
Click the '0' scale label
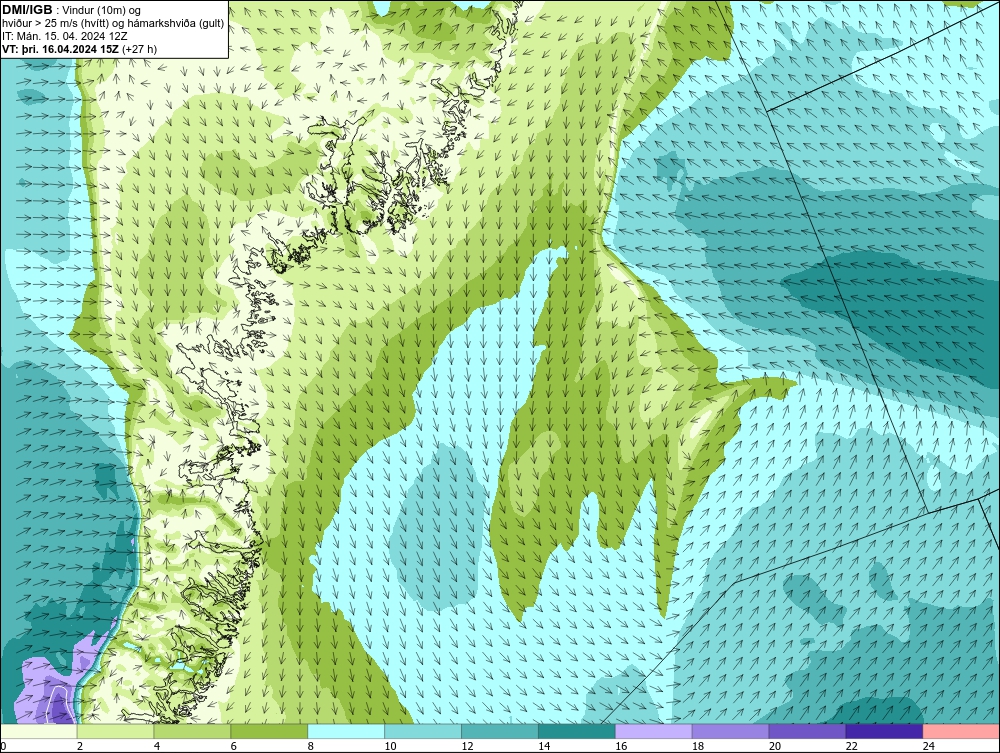point(3,746)
